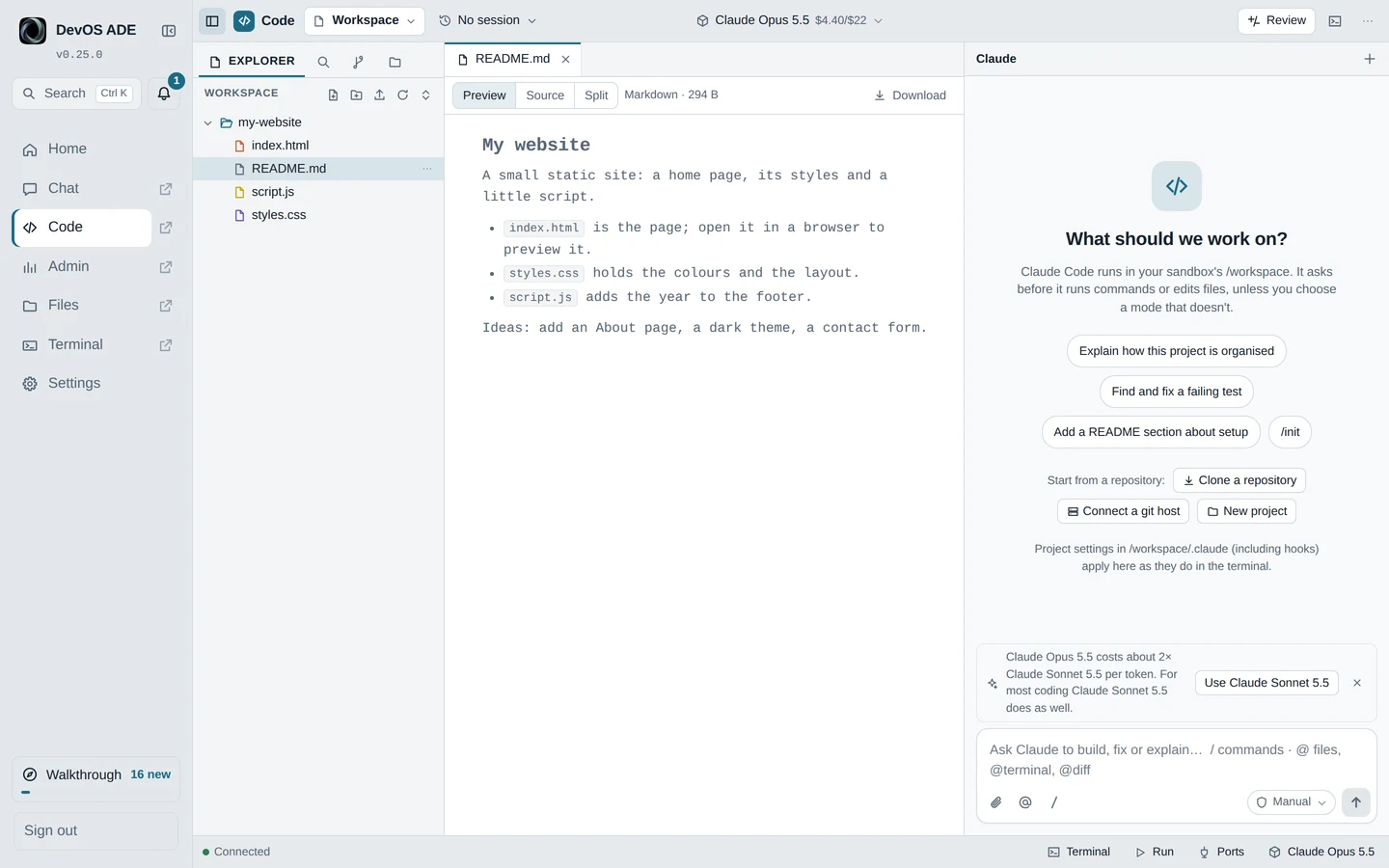Toggle the explorer panel icon in top bar
This screenshot has height=868, width=1389.
(212, 20)
